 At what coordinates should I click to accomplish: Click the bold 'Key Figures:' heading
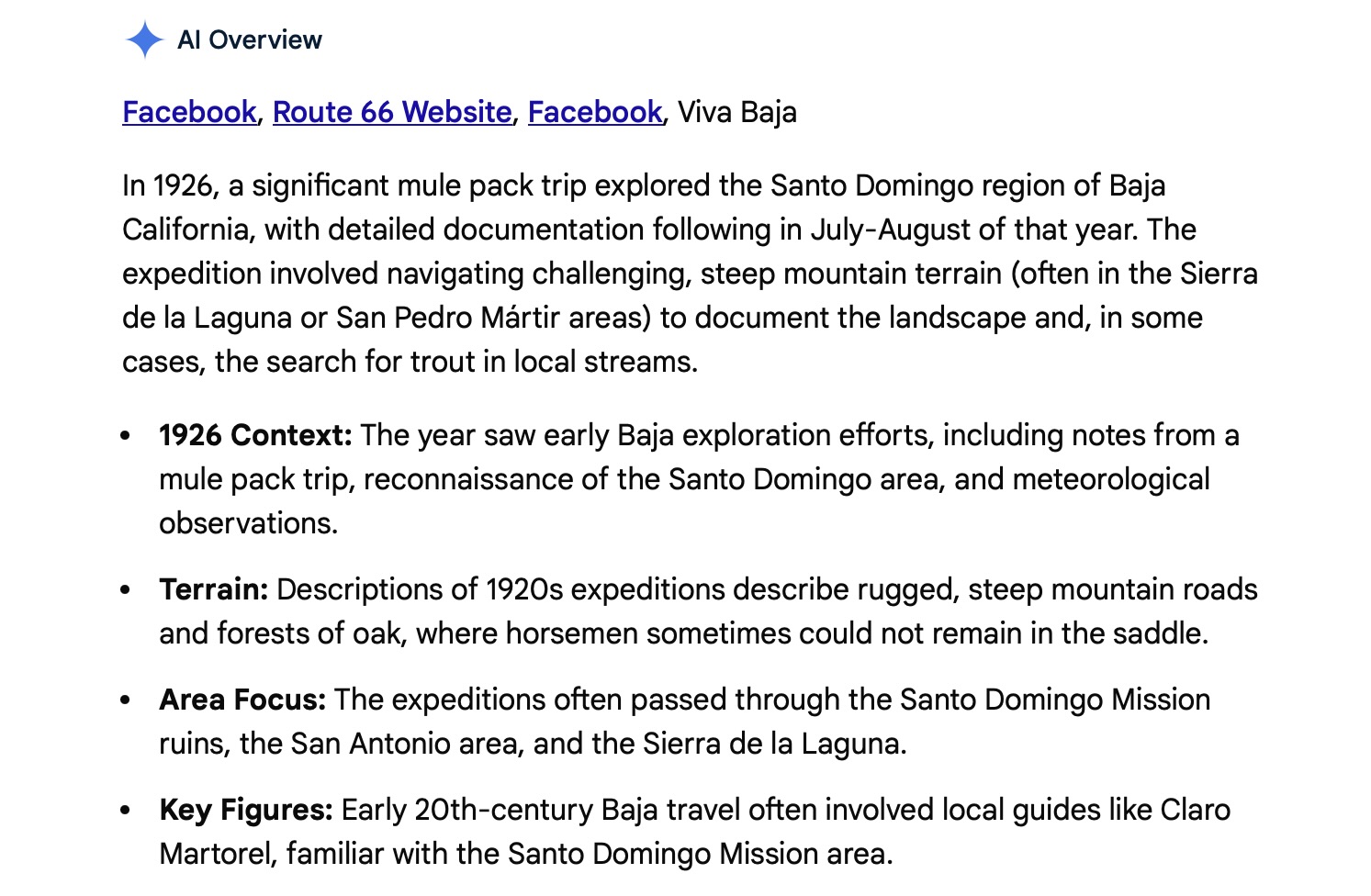pos(246,810)
